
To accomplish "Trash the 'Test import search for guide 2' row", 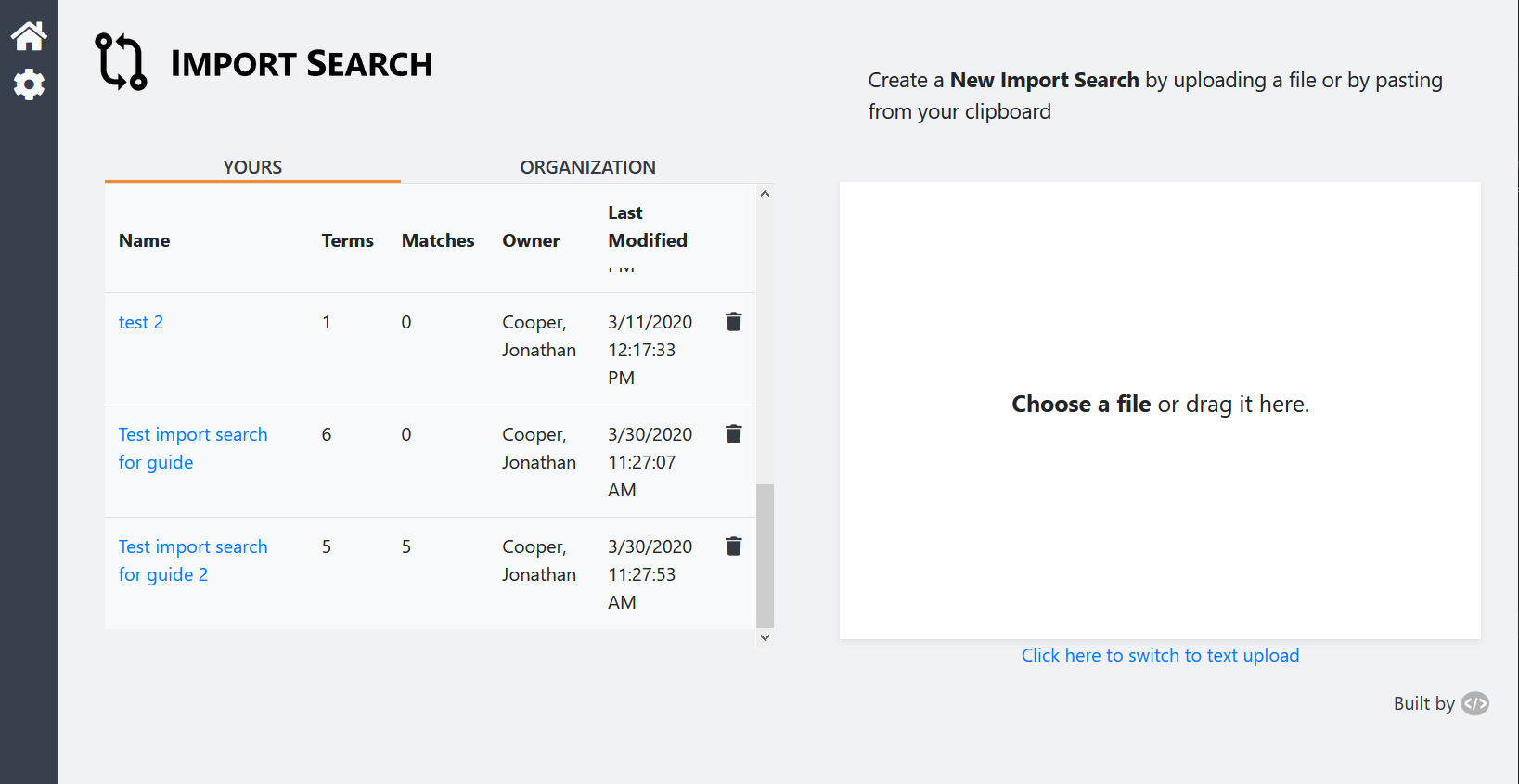I will [x=733, y=546].
